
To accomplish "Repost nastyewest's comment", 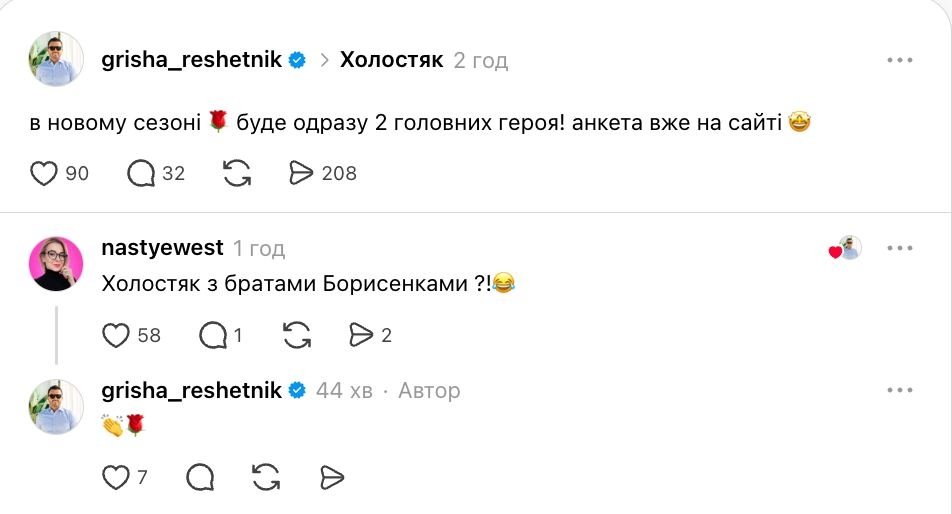I will (x=297, y=336).
